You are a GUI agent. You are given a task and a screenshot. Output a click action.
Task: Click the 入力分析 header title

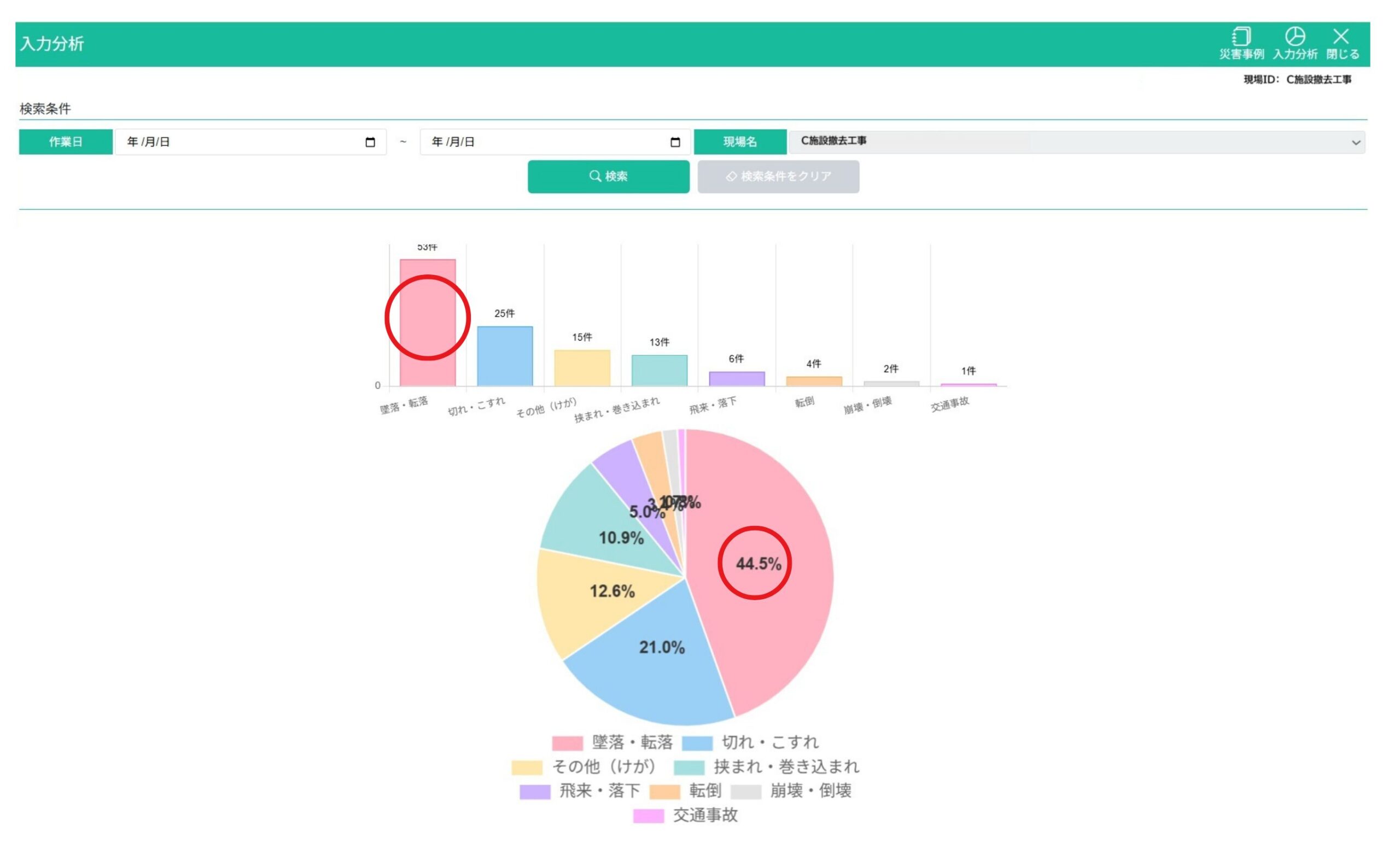tap(52, 44)
